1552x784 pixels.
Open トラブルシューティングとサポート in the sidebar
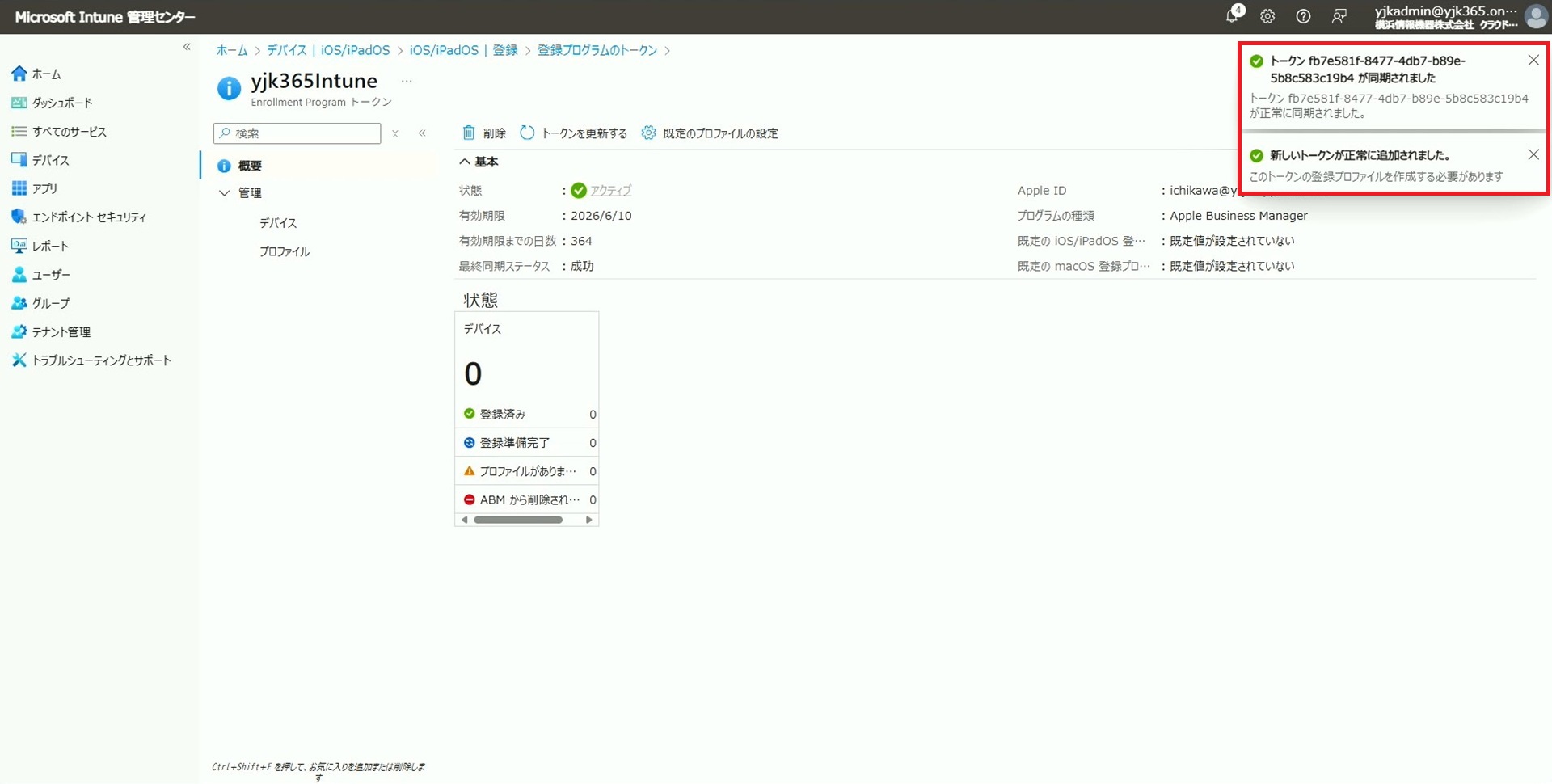[x=91, y=360]
